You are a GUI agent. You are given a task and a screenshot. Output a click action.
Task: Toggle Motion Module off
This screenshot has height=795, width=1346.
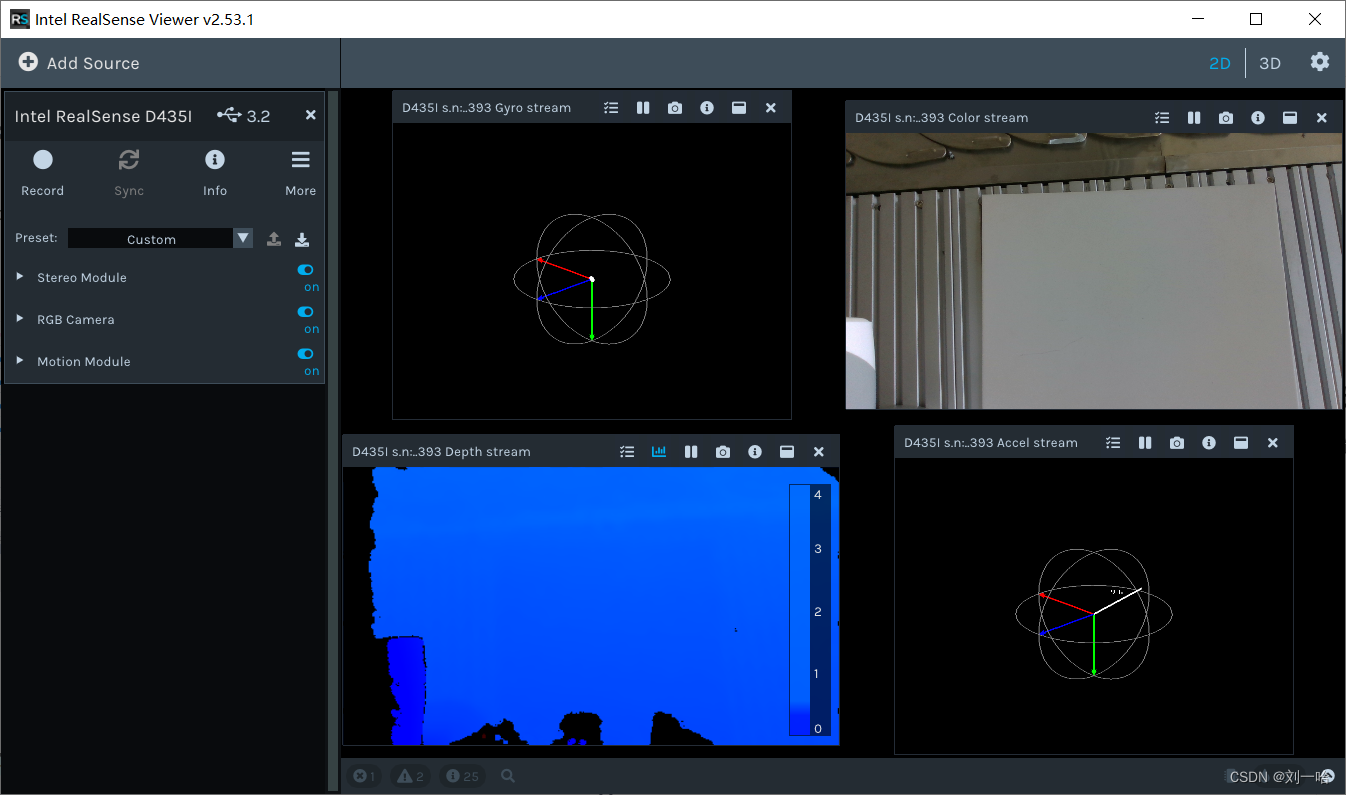(306, 354)
